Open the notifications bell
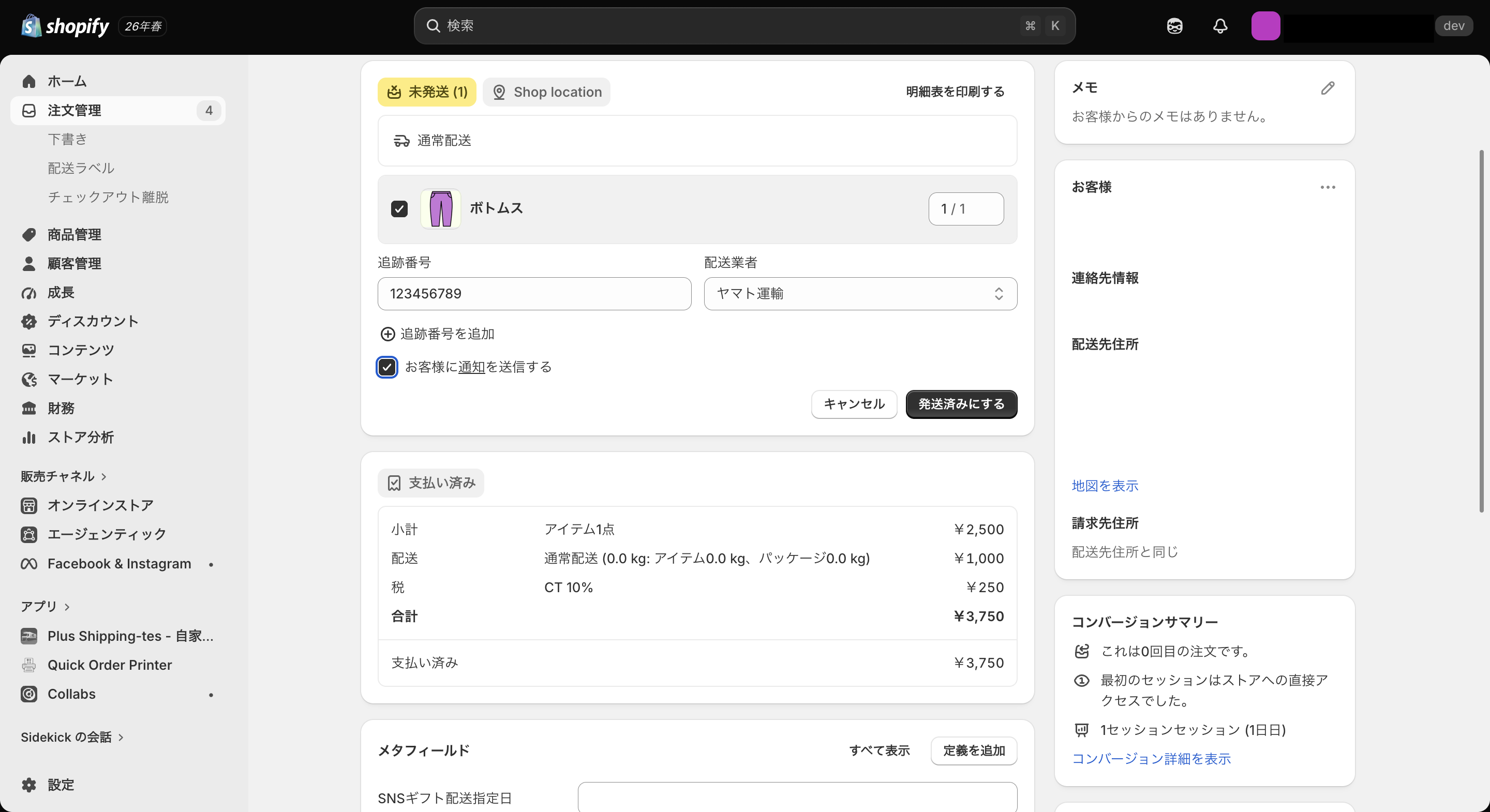Screen dimensions: 1490x812 [1220, 26]
